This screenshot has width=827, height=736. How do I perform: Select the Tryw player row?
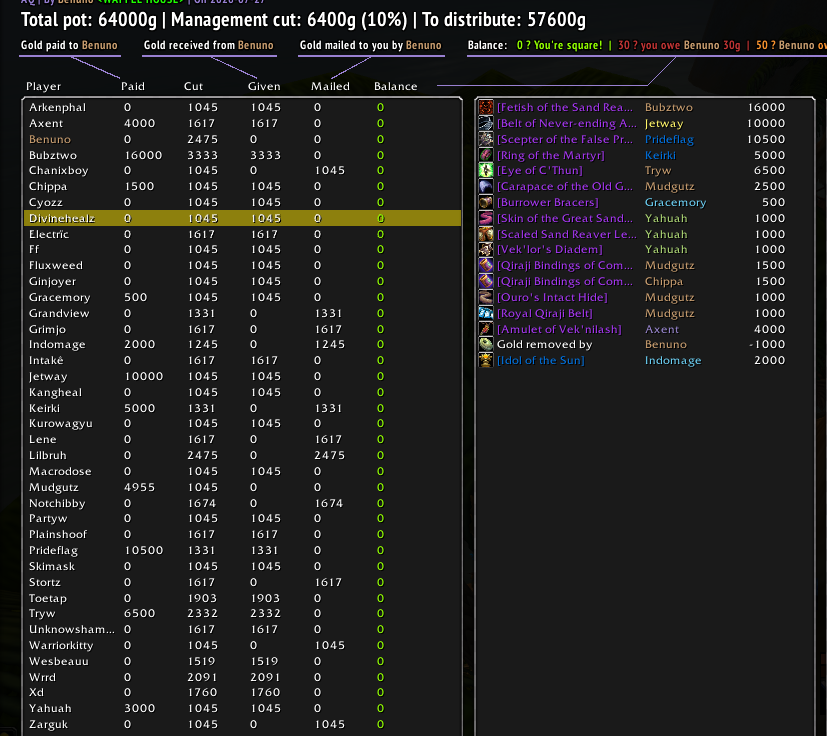pyautogui.click(x=243, y=613)
